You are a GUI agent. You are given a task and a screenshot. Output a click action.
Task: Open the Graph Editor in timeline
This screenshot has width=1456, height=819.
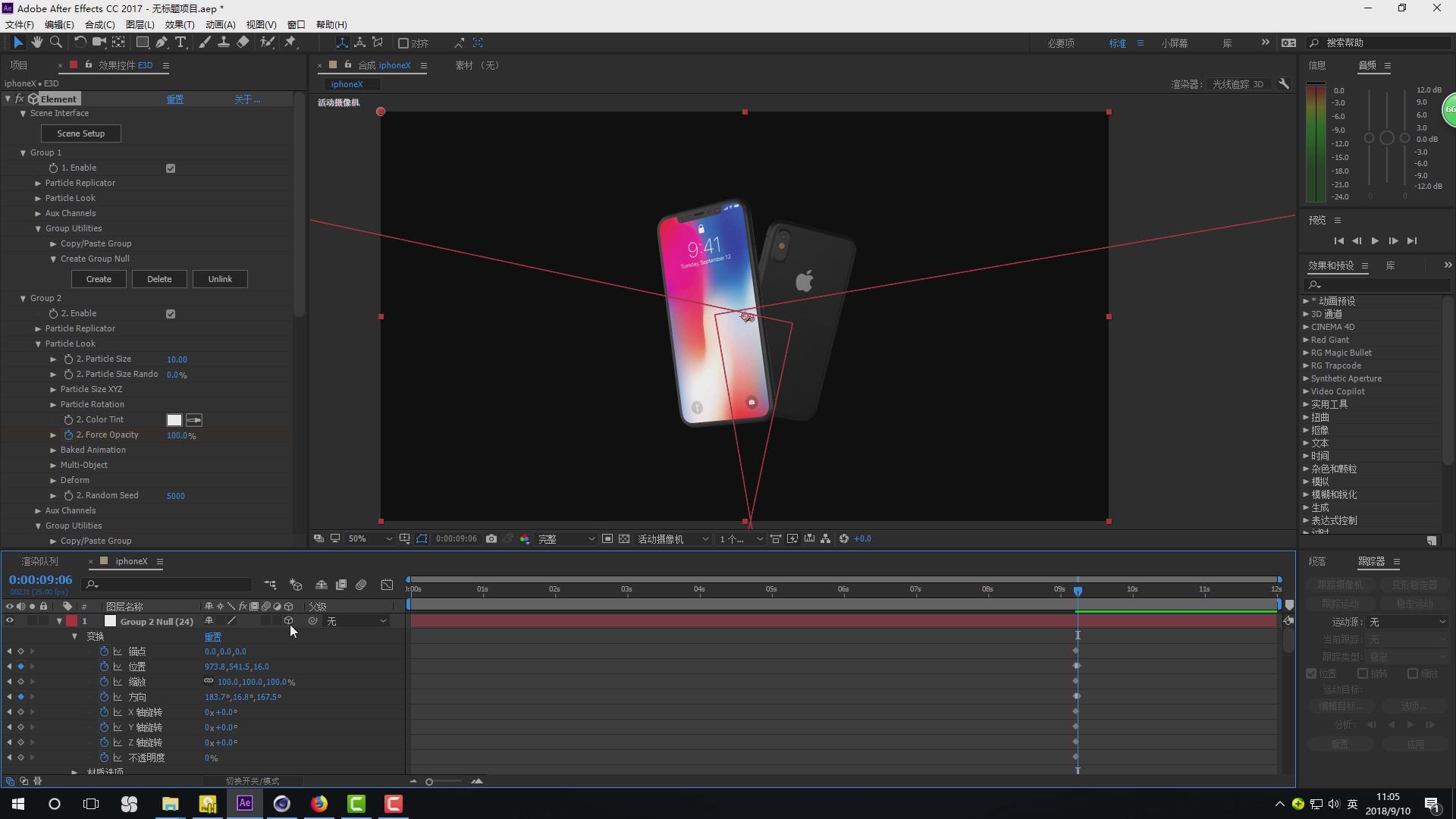point(387,585)
